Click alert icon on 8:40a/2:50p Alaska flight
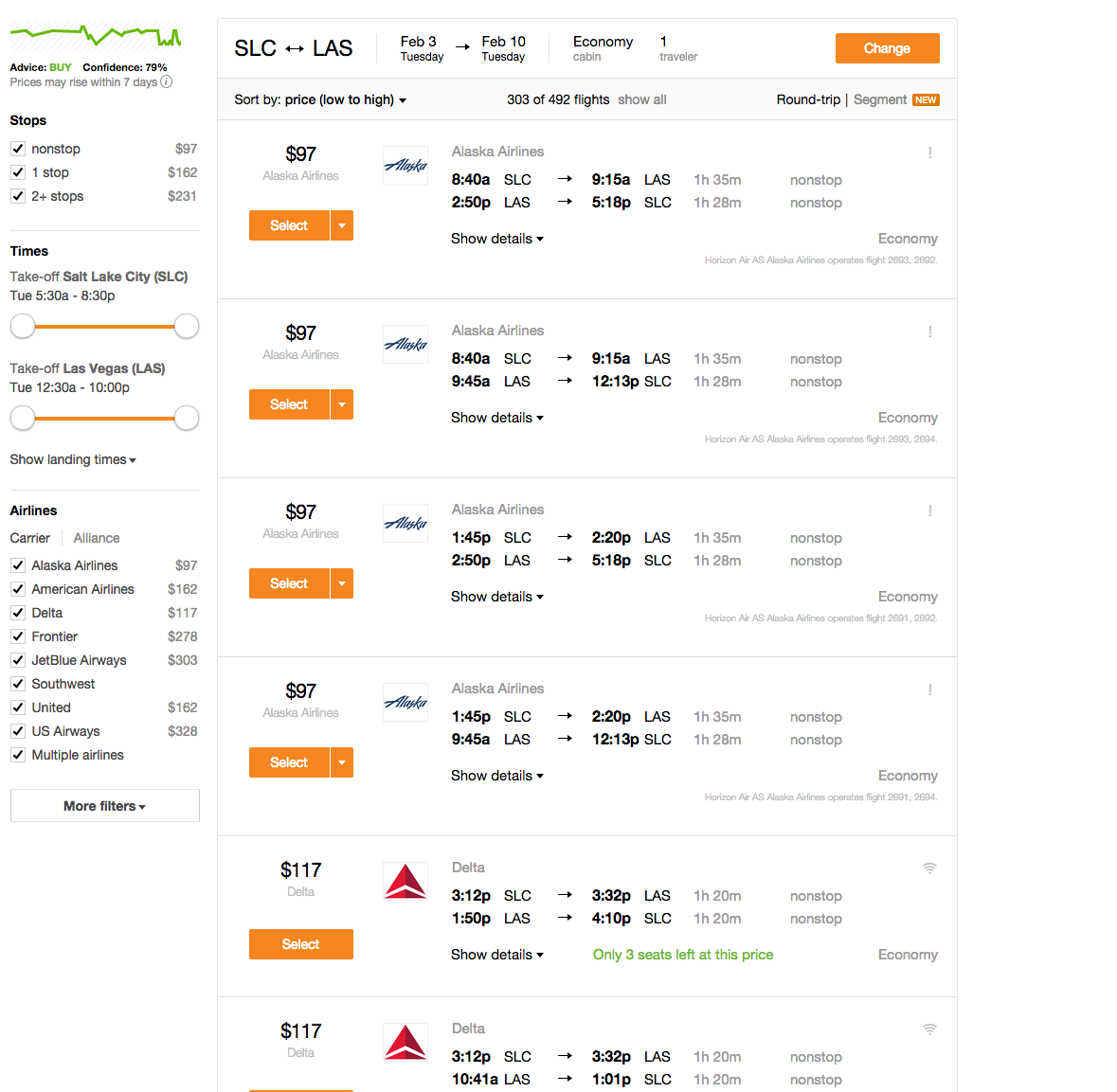This screenshot has height=1092, width=1117. pyautogui.click(x=929, y=152)
